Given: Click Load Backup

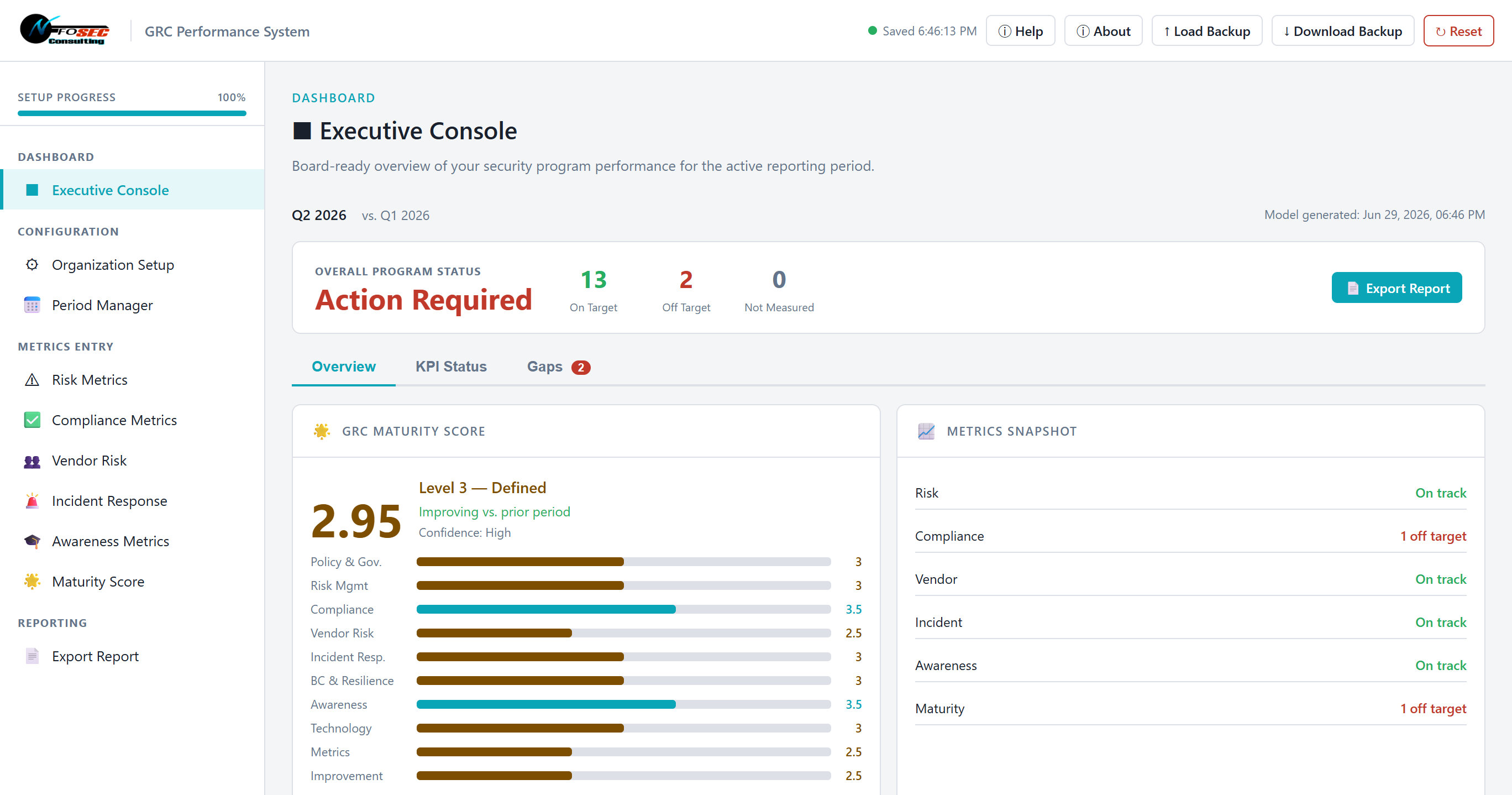Looking at the screenshot, I should (x=1206, y=30).
